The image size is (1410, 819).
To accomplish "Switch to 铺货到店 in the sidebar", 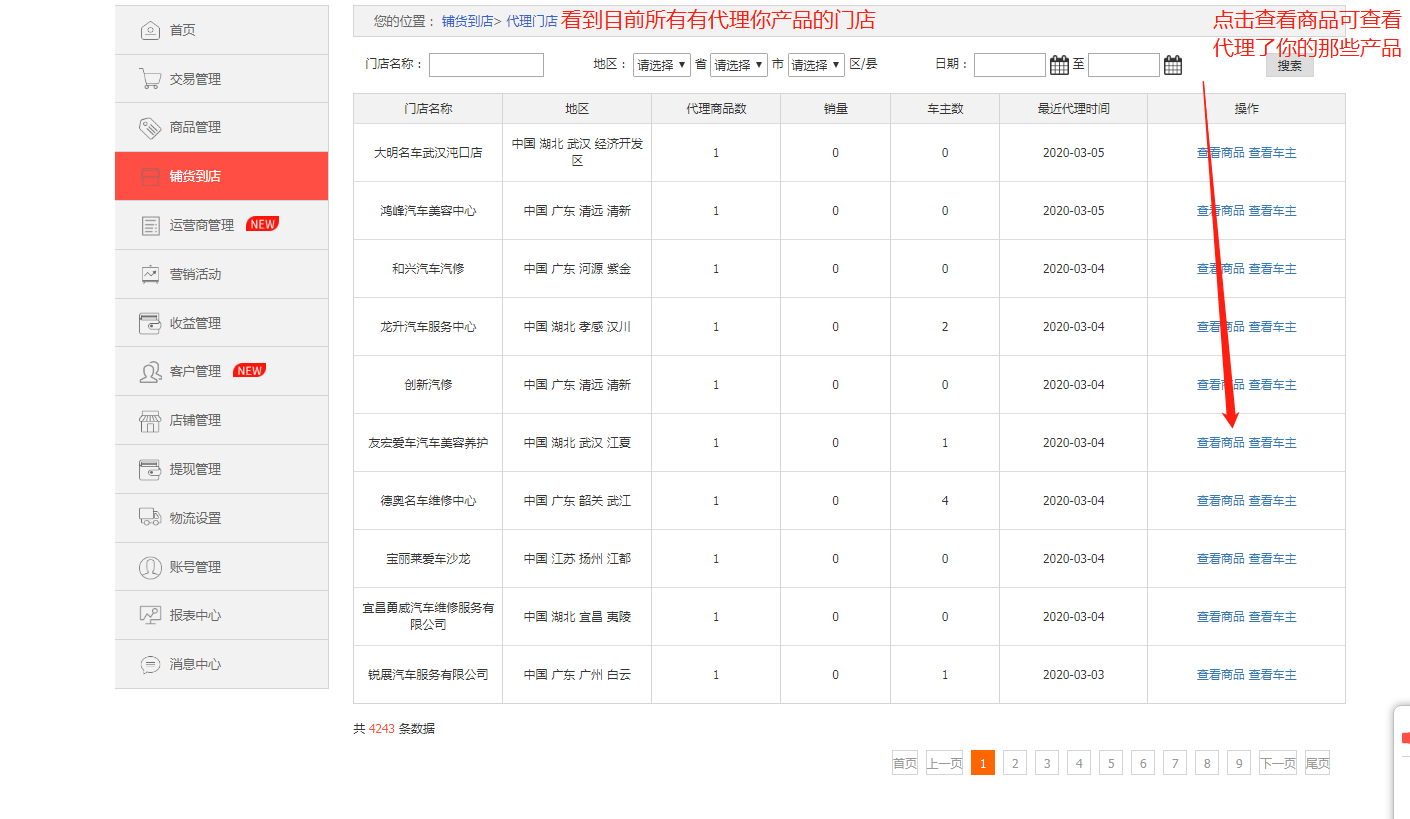I will point(200,175).
